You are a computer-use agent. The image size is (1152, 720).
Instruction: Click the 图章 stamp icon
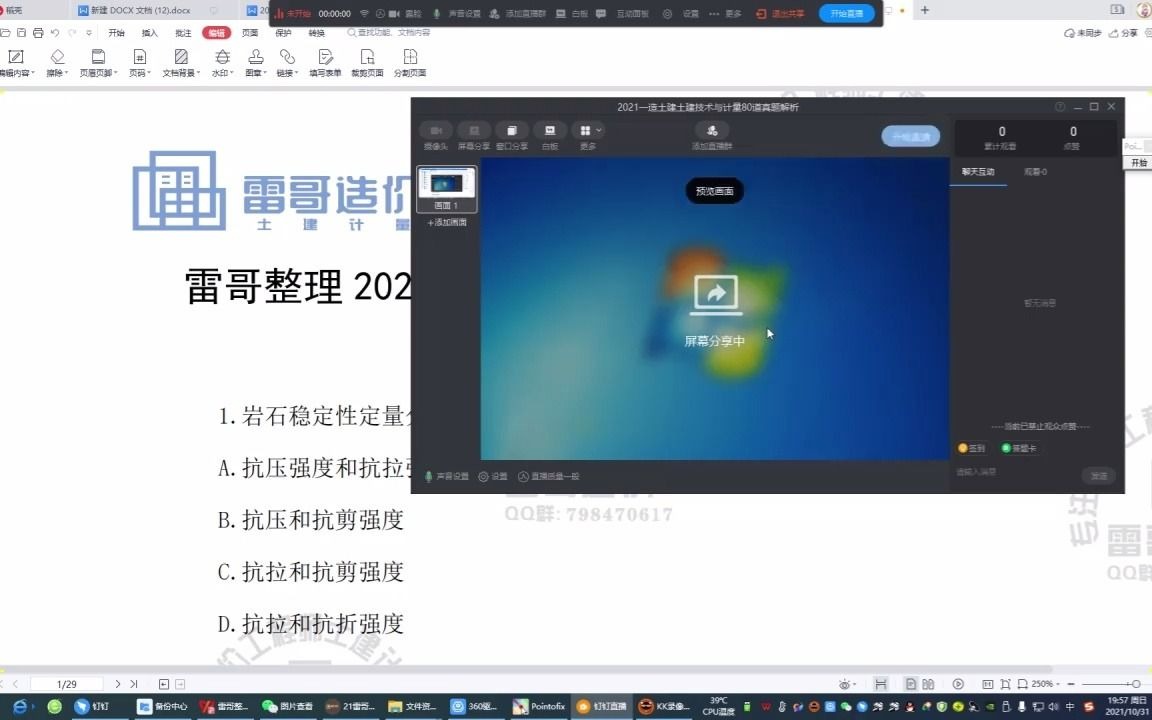click(x=255, y=60)
